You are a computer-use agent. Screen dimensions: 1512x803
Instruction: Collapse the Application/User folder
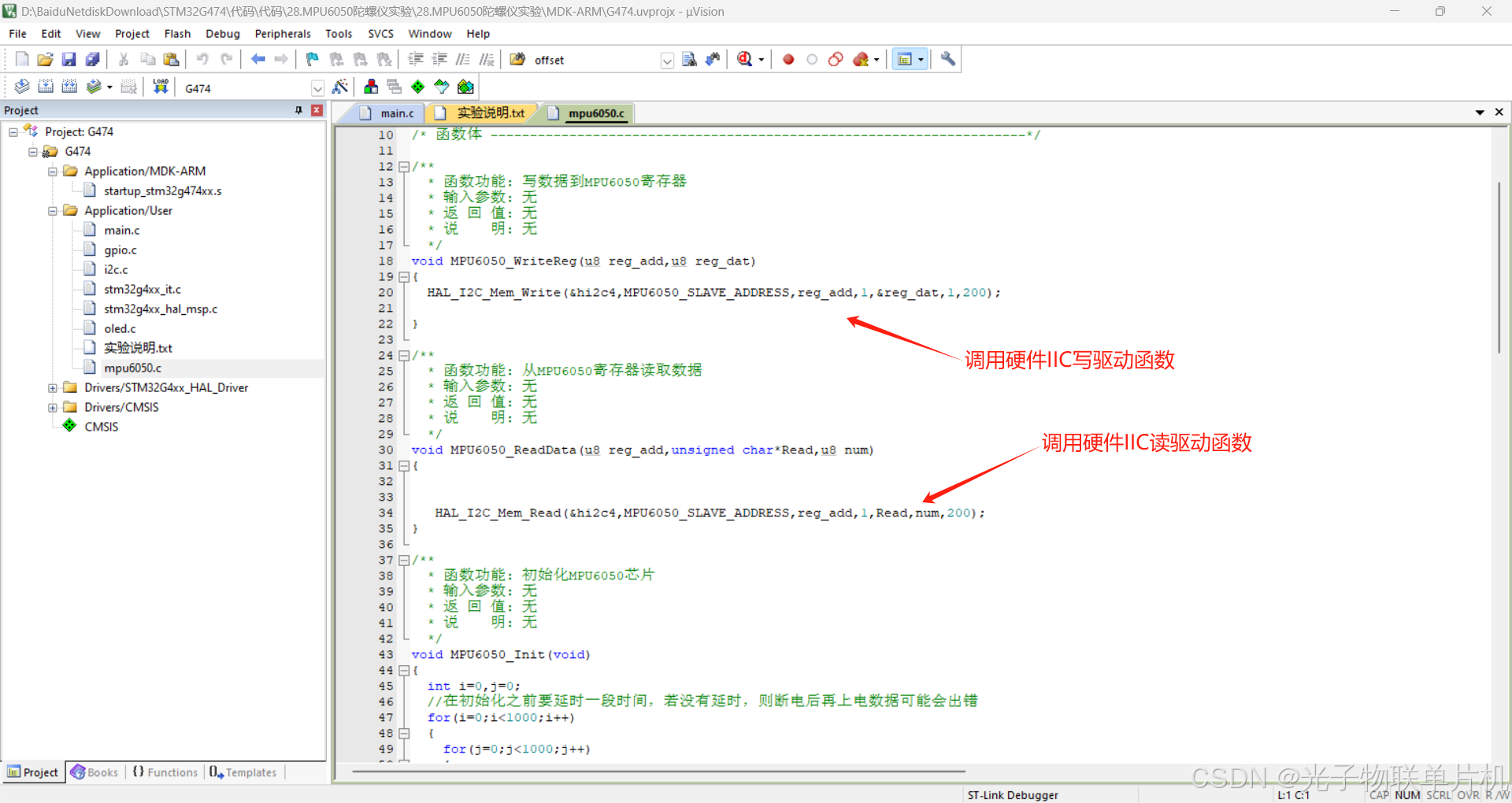(53, 211)
